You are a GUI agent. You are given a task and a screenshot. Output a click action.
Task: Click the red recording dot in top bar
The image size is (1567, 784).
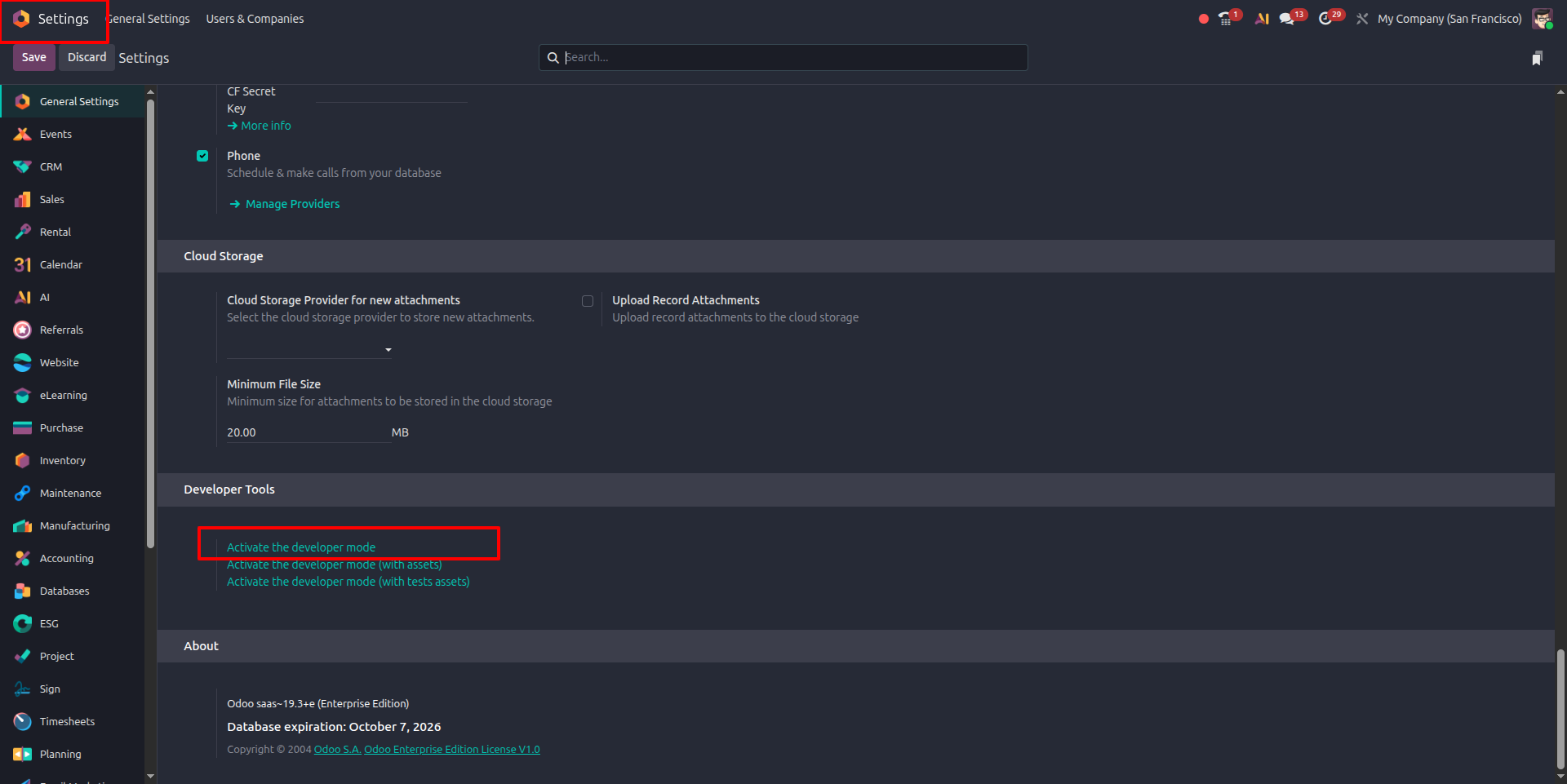point(1203,19)
